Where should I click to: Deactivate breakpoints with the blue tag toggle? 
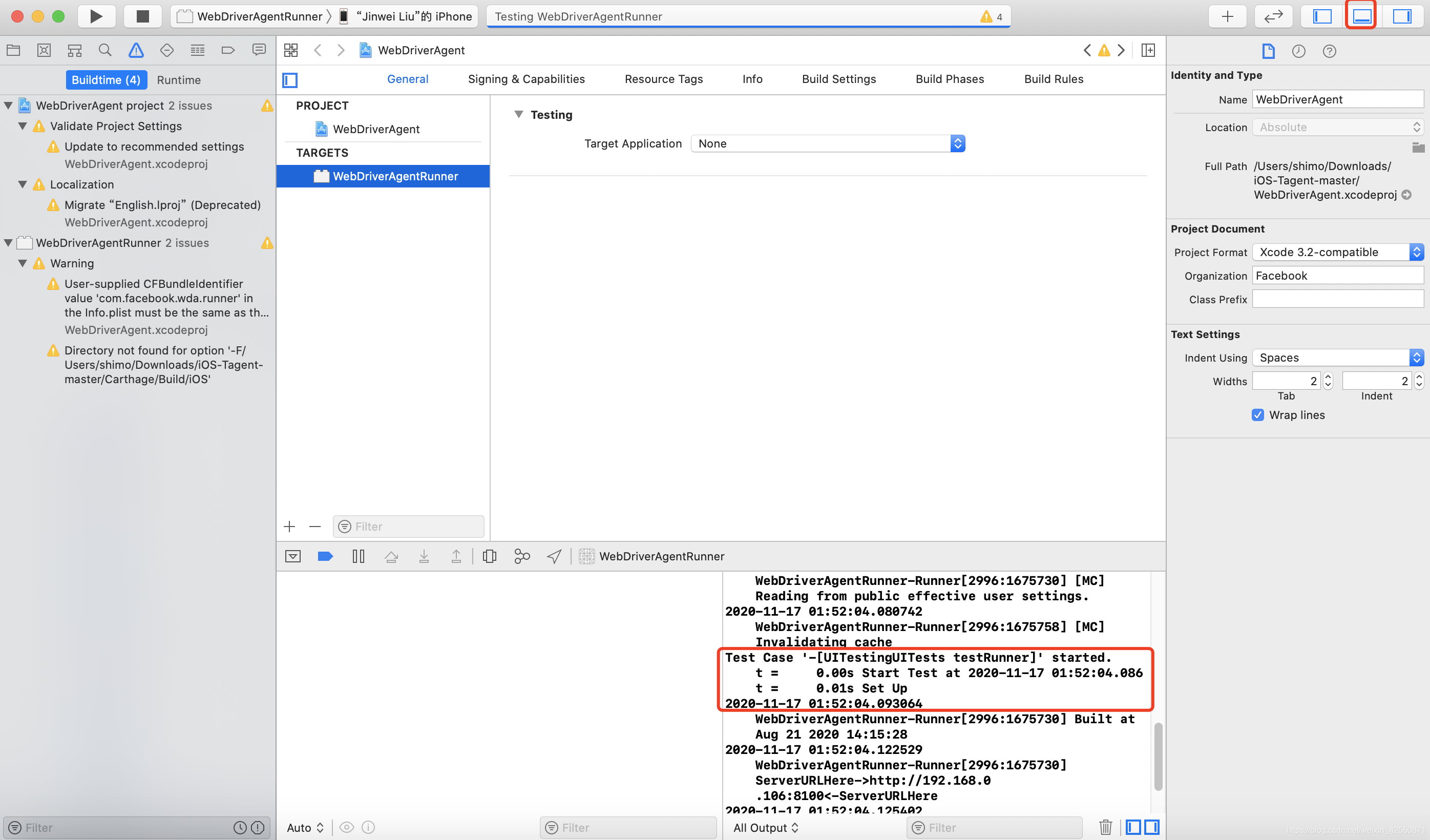[325, 556]
